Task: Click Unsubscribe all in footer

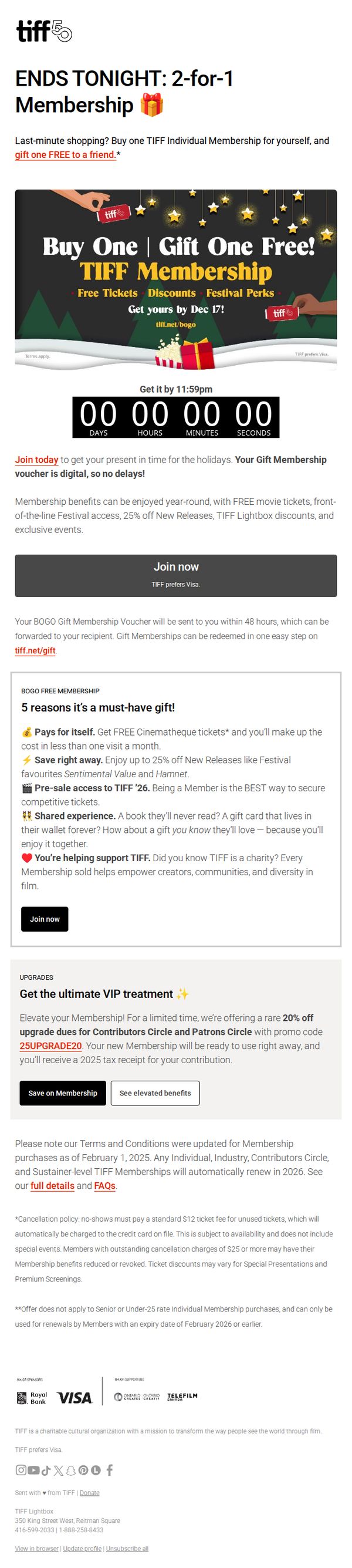Action: (127, 1548)
